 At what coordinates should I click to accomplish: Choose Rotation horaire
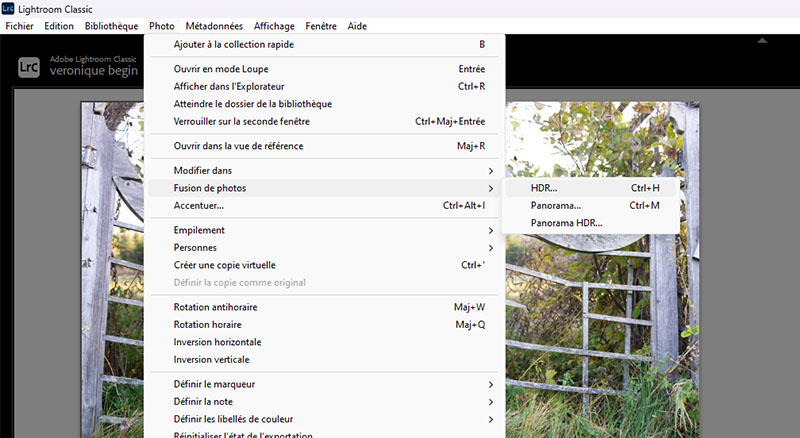tap(324, 324)
